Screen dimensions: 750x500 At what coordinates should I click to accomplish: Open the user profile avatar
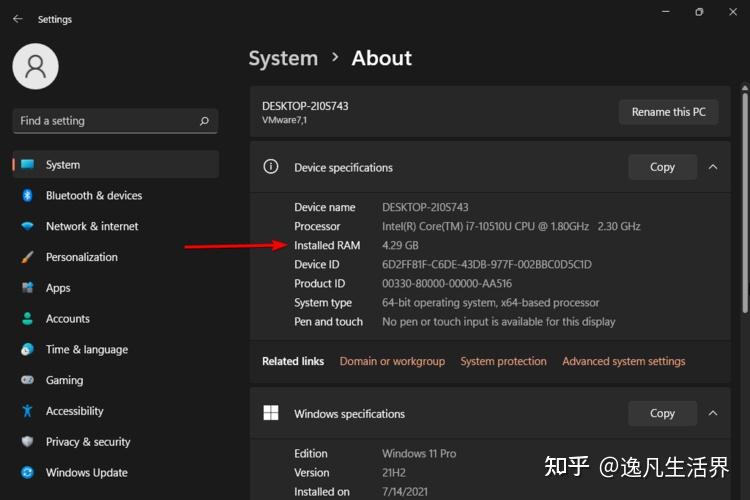coord(35,67)
